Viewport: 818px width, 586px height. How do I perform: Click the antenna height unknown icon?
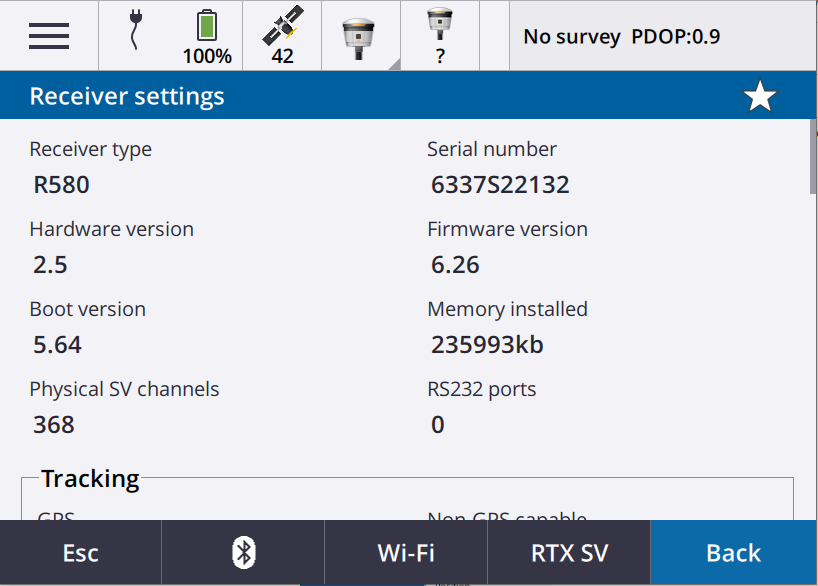pos(440,36)
